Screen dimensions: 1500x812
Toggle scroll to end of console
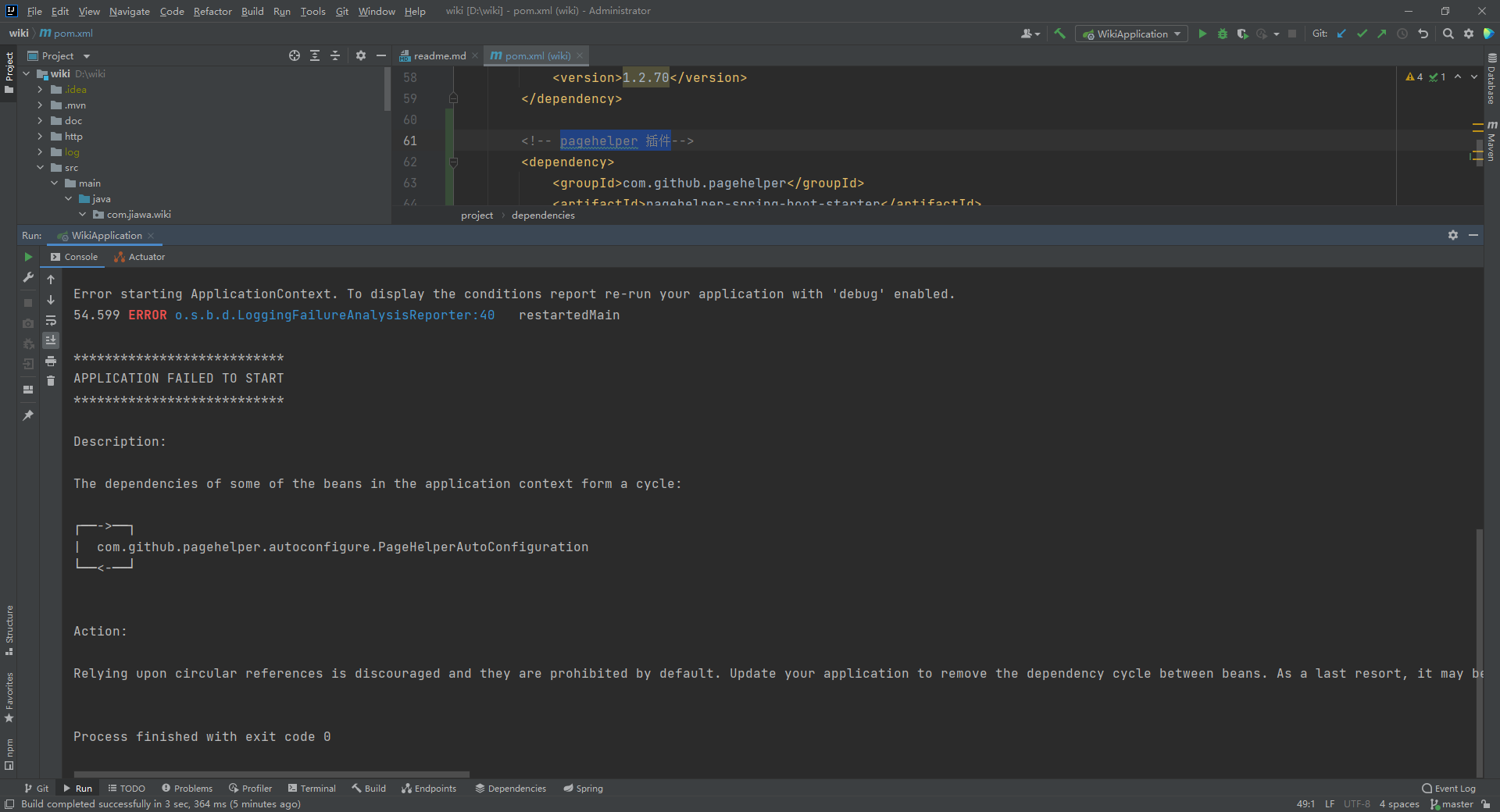(x=51, y=340)
